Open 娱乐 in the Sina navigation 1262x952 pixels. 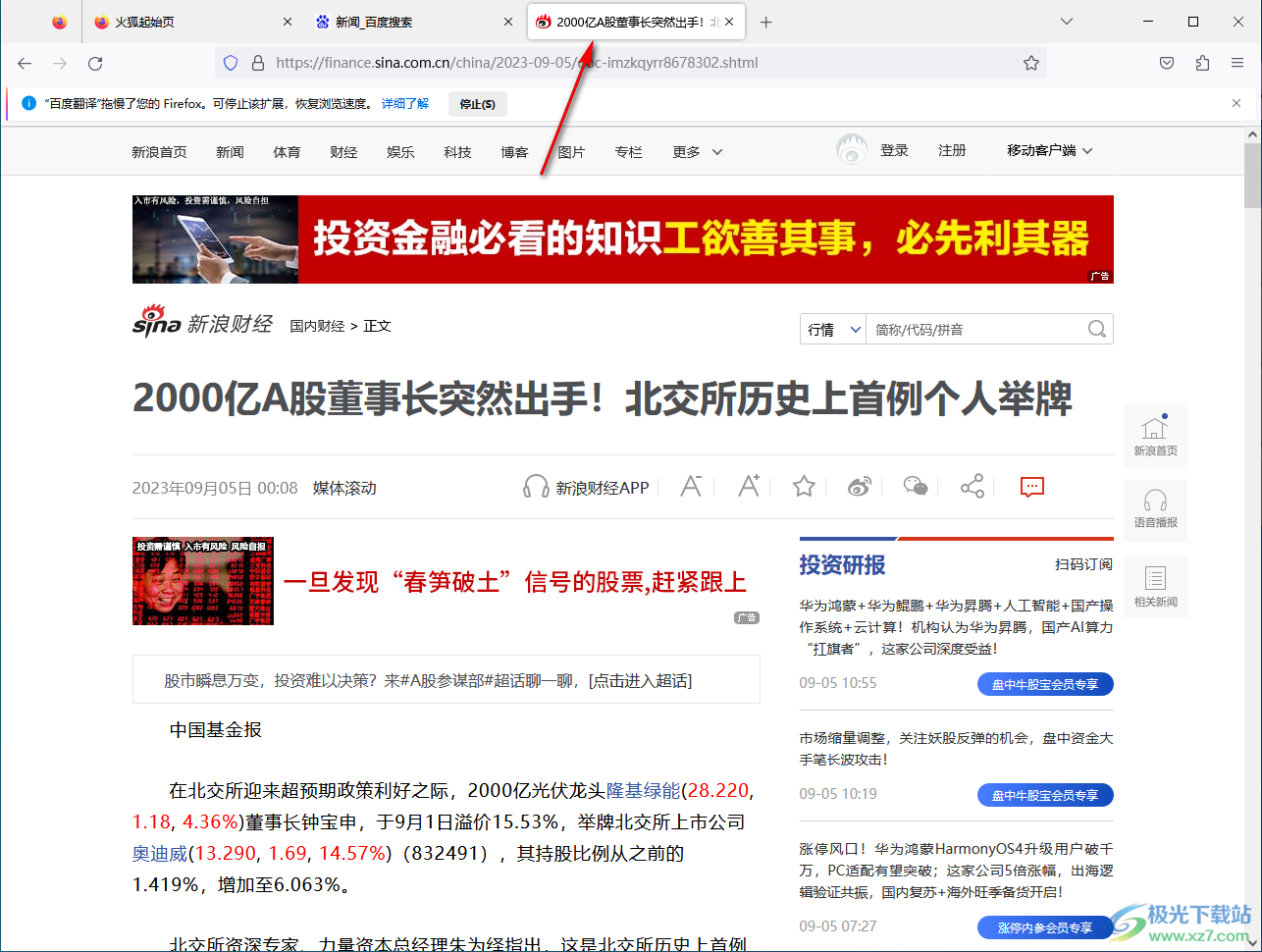(400, 152)
